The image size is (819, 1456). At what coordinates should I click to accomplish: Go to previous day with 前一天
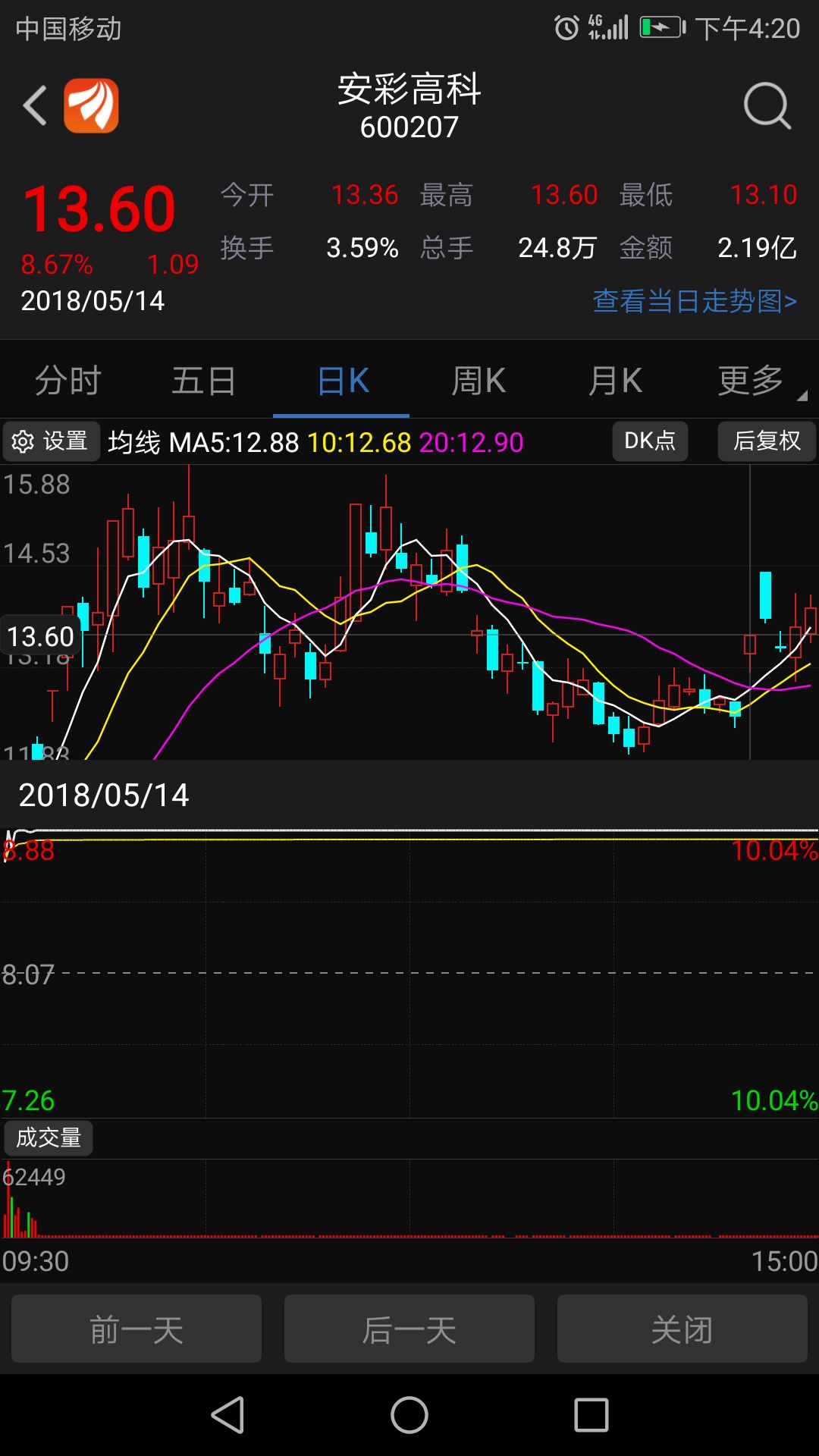click(136, 1329)
